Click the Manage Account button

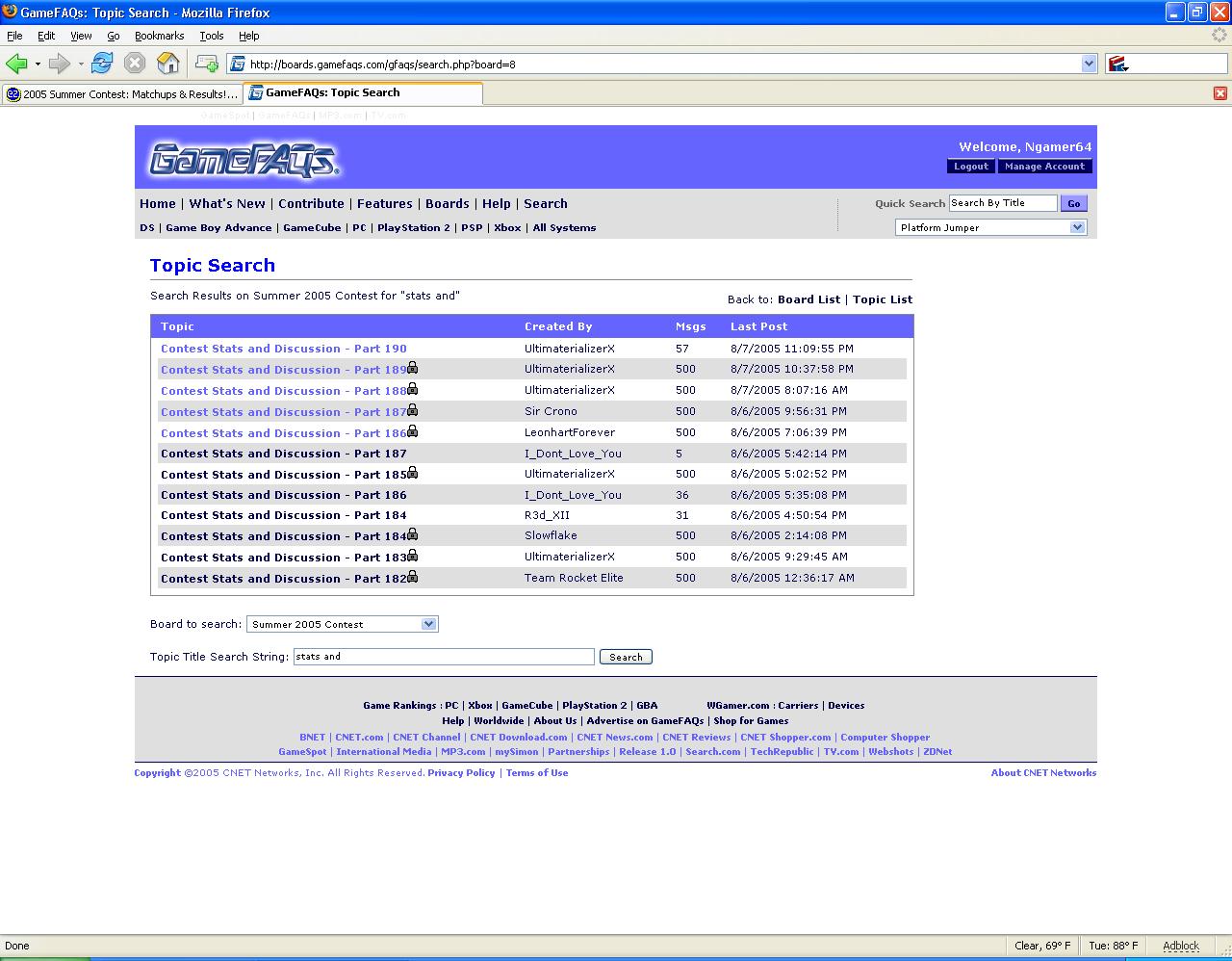pos(1044,167)
